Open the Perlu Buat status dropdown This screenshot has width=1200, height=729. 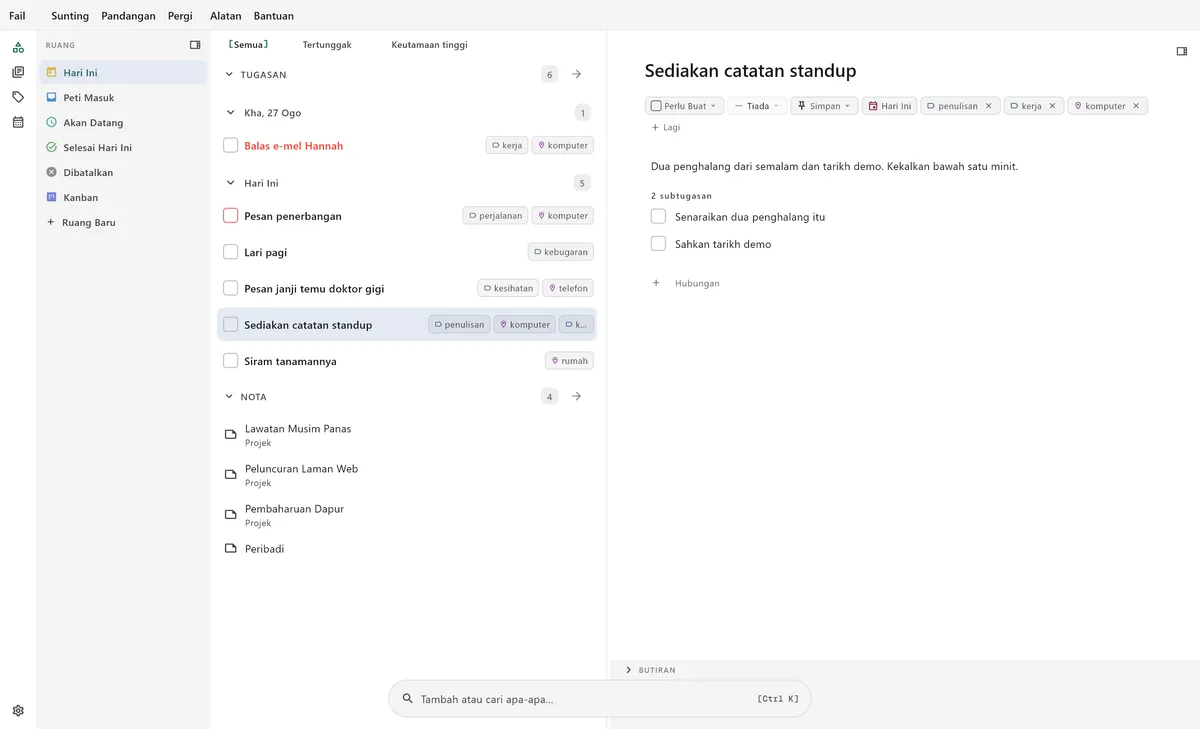pos(684,106)
